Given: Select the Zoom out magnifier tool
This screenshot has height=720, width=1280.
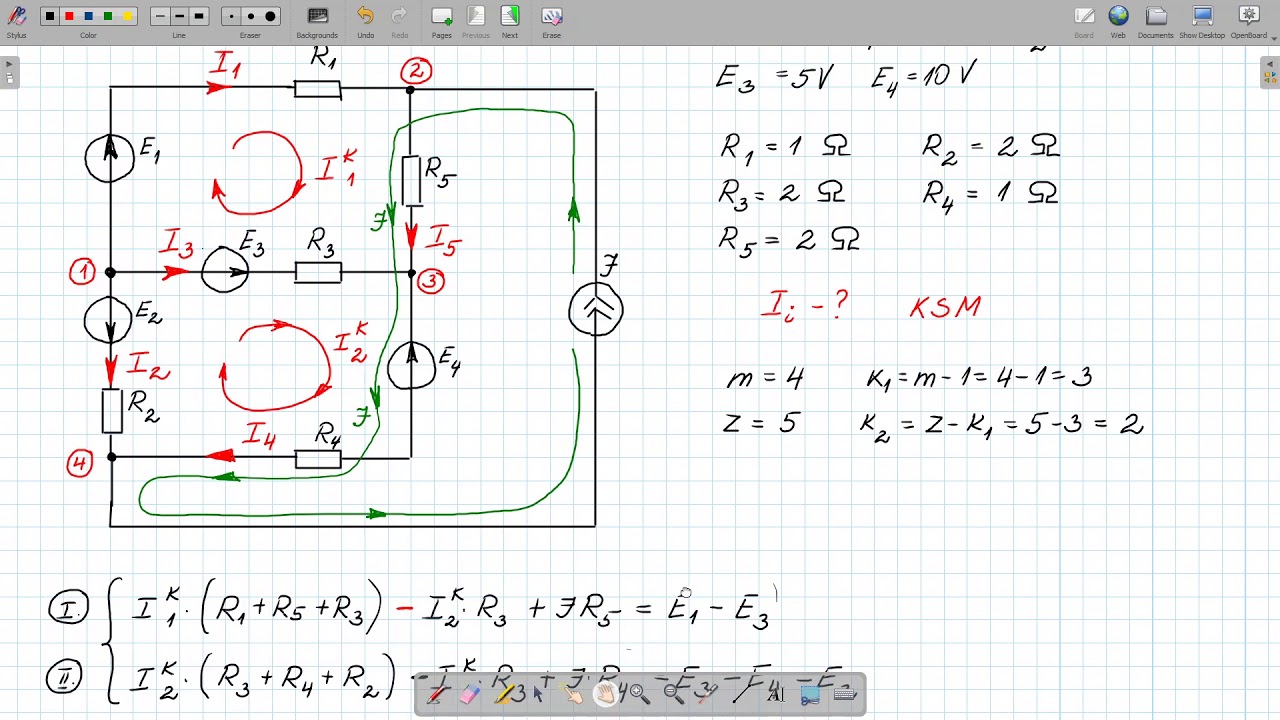Looking at the screenshot, I should tap(674, 694).
